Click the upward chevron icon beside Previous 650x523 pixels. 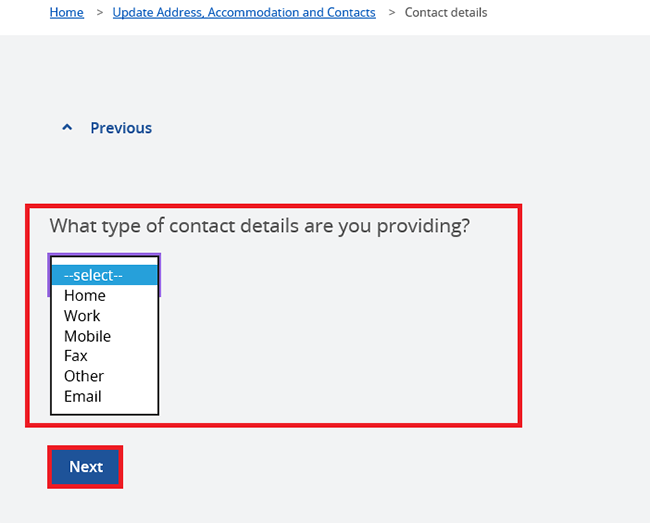67,127
